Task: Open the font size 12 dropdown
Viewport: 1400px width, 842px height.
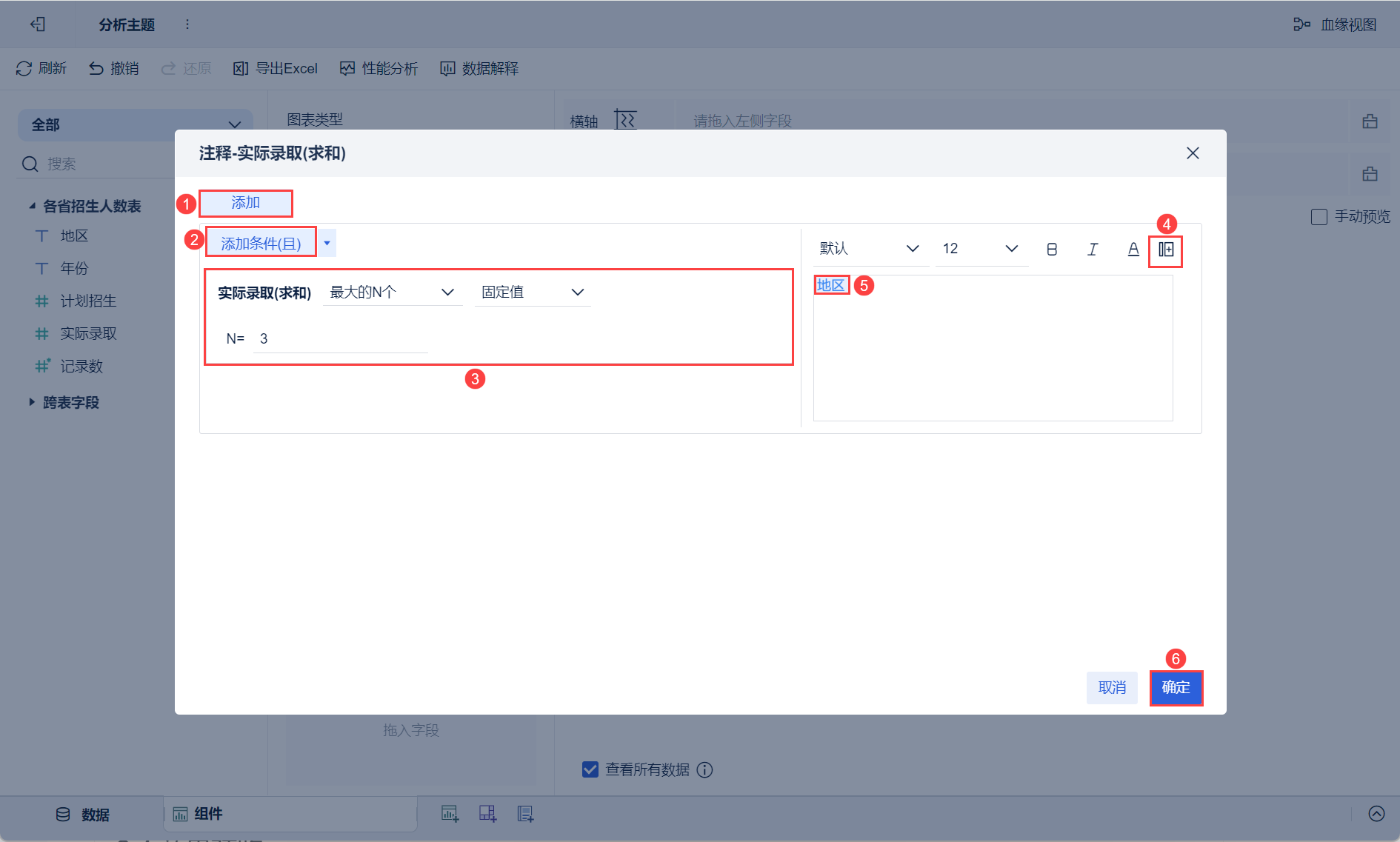Action: click(981, 249)
